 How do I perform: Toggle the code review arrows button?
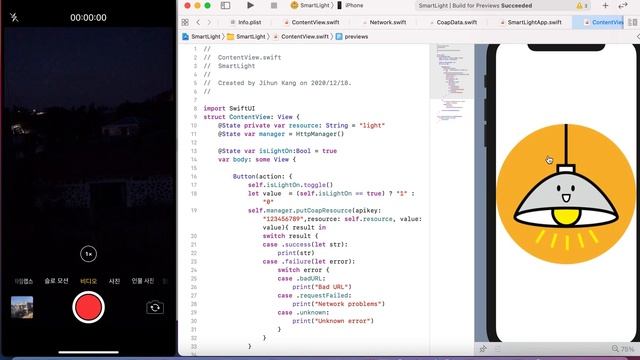click(x=623, y=6)
